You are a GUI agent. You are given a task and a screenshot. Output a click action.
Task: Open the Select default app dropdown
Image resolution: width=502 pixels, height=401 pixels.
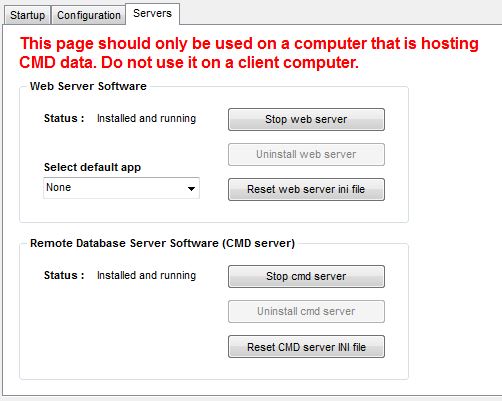pyautogui.click(x=121, y=188)
